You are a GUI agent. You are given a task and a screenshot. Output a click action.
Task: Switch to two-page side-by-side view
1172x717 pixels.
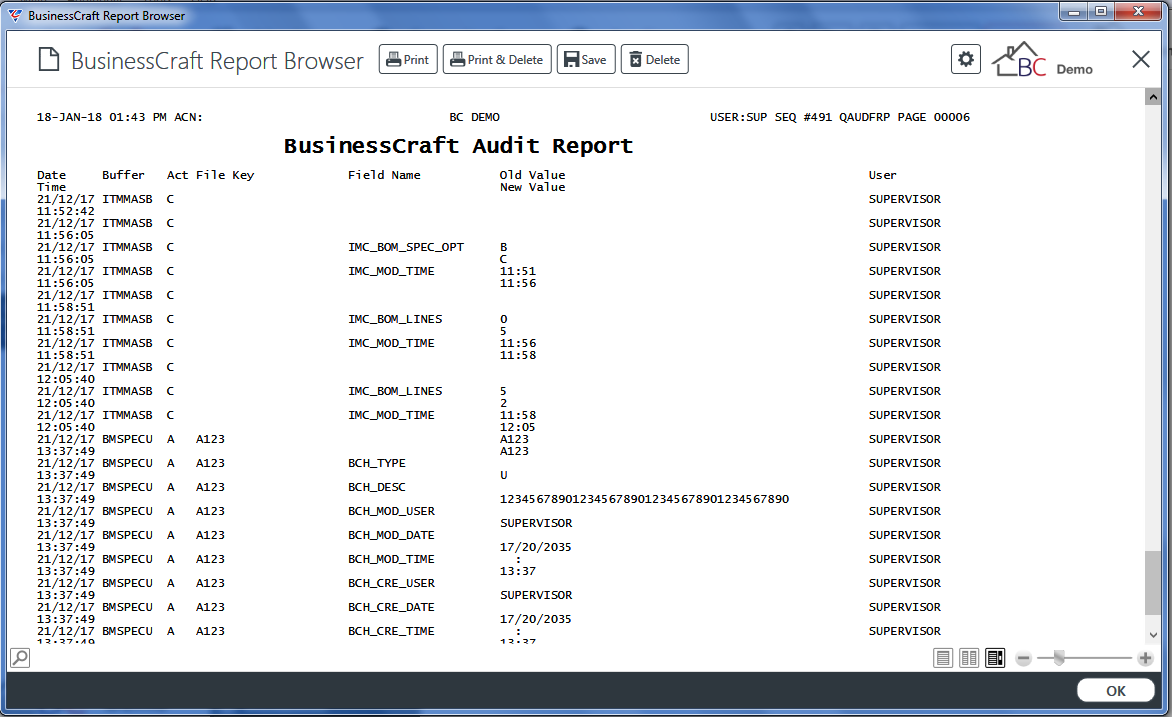969,658
